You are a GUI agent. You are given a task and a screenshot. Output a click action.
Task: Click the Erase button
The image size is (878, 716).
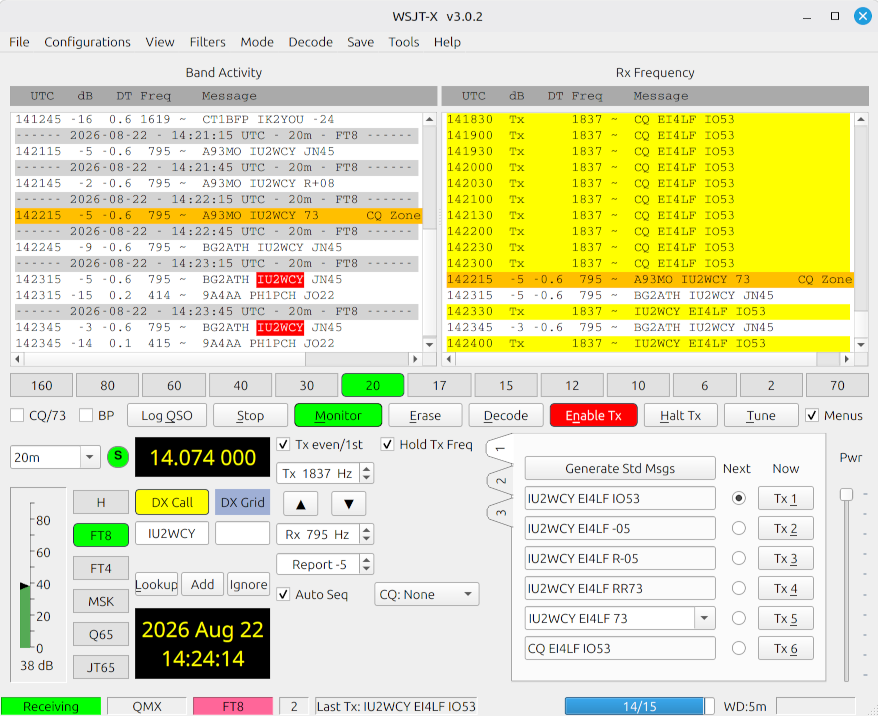pos(425,415)
